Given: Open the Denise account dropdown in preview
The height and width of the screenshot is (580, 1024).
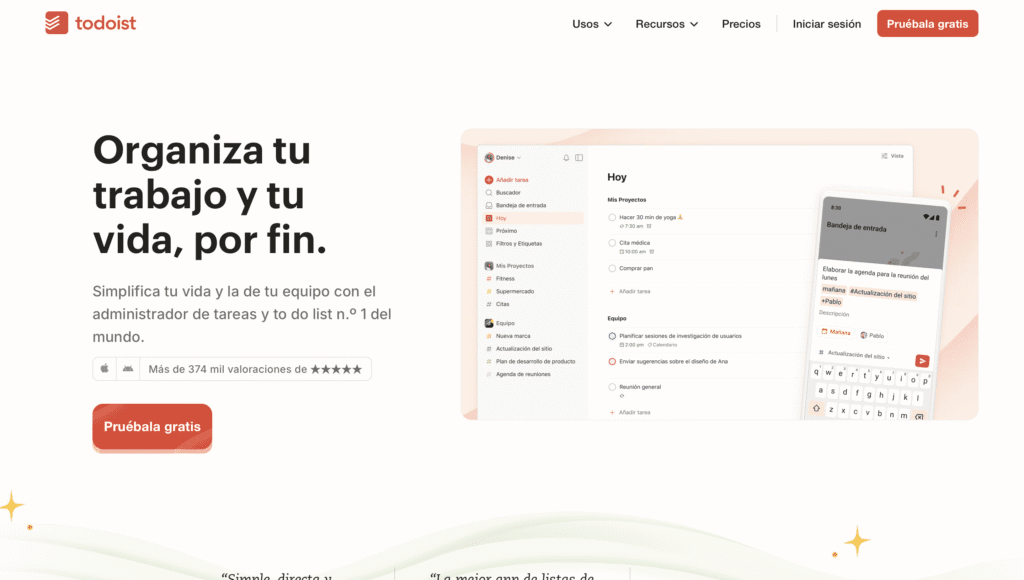Looking at the screenshot, I should (x=503, y=157).
